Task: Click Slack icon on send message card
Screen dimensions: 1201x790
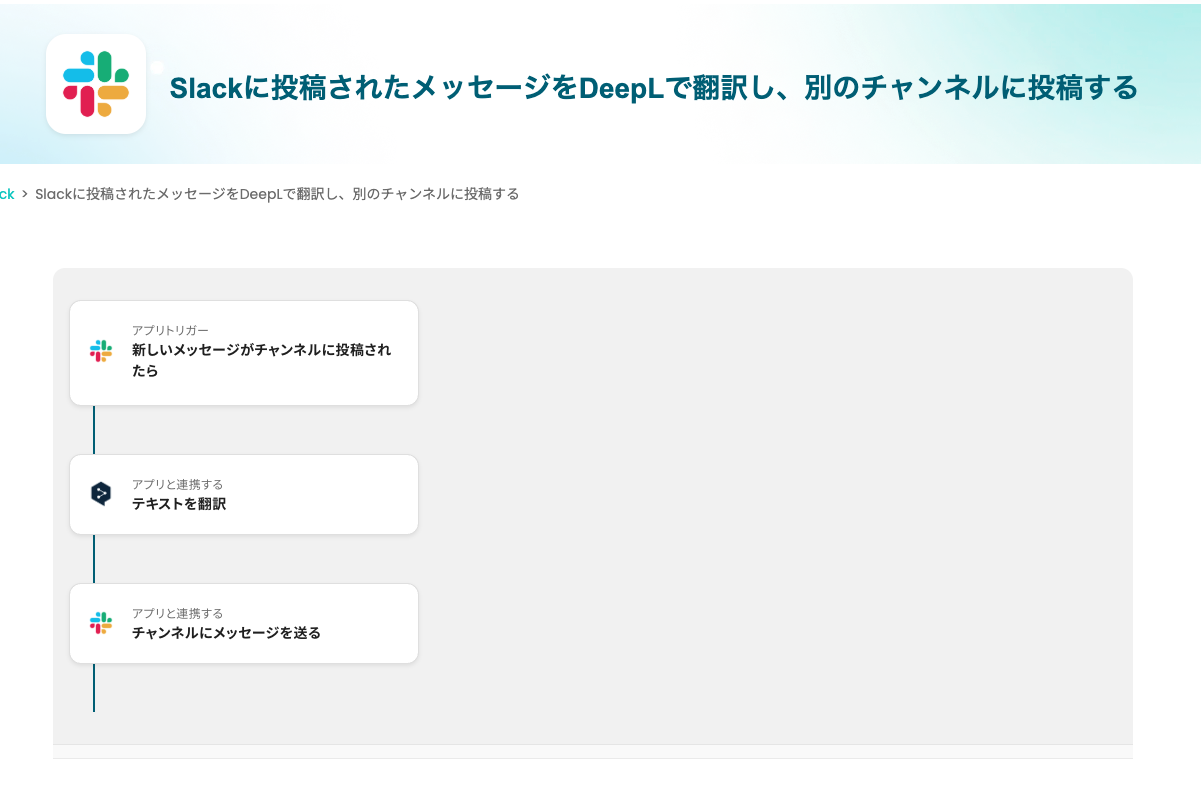Action: (101, 623)
